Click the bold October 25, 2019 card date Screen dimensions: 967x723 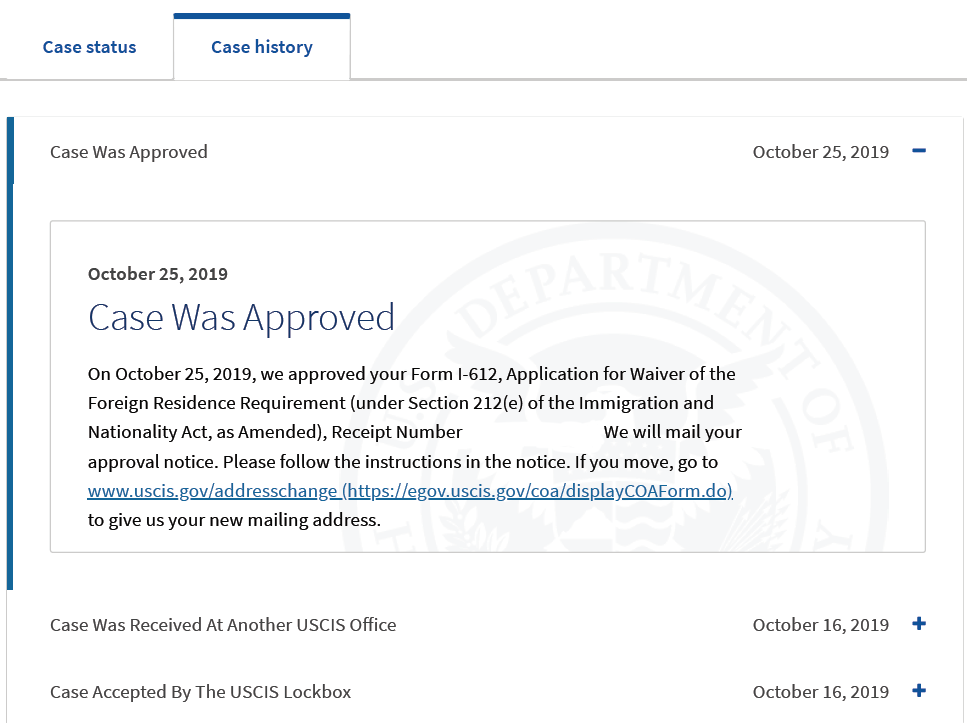point(157,274)
